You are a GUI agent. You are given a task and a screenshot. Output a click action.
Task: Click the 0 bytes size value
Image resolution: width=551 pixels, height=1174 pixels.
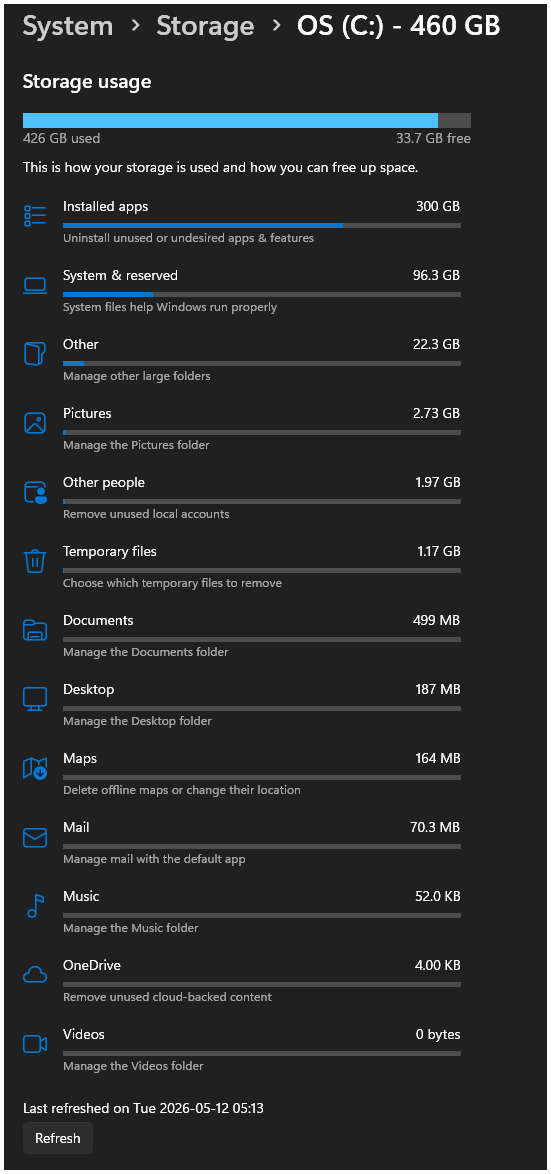click(x=438, y=1034)
